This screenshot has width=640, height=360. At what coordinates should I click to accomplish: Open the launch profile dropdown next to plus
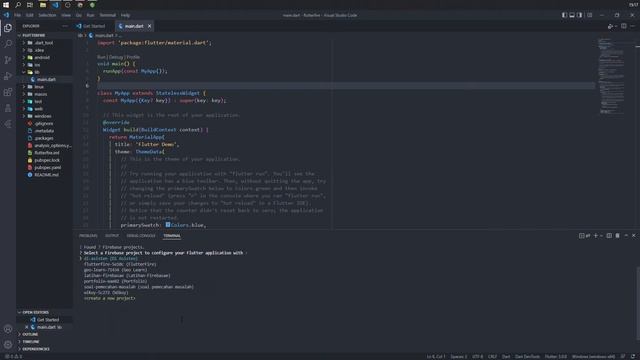601,236
